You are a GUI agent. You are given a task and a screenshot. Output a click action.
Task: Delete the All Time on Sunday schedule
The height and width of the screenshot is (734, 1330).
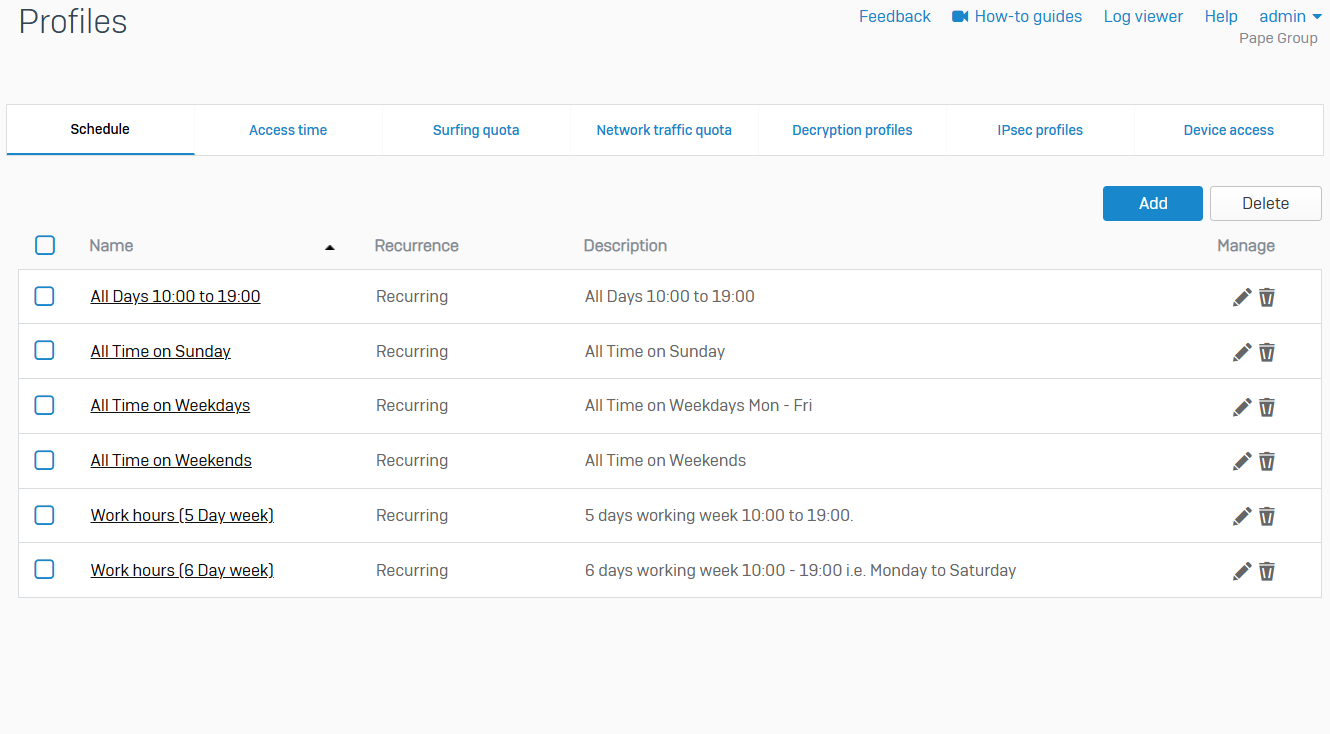click(1267, 352)
